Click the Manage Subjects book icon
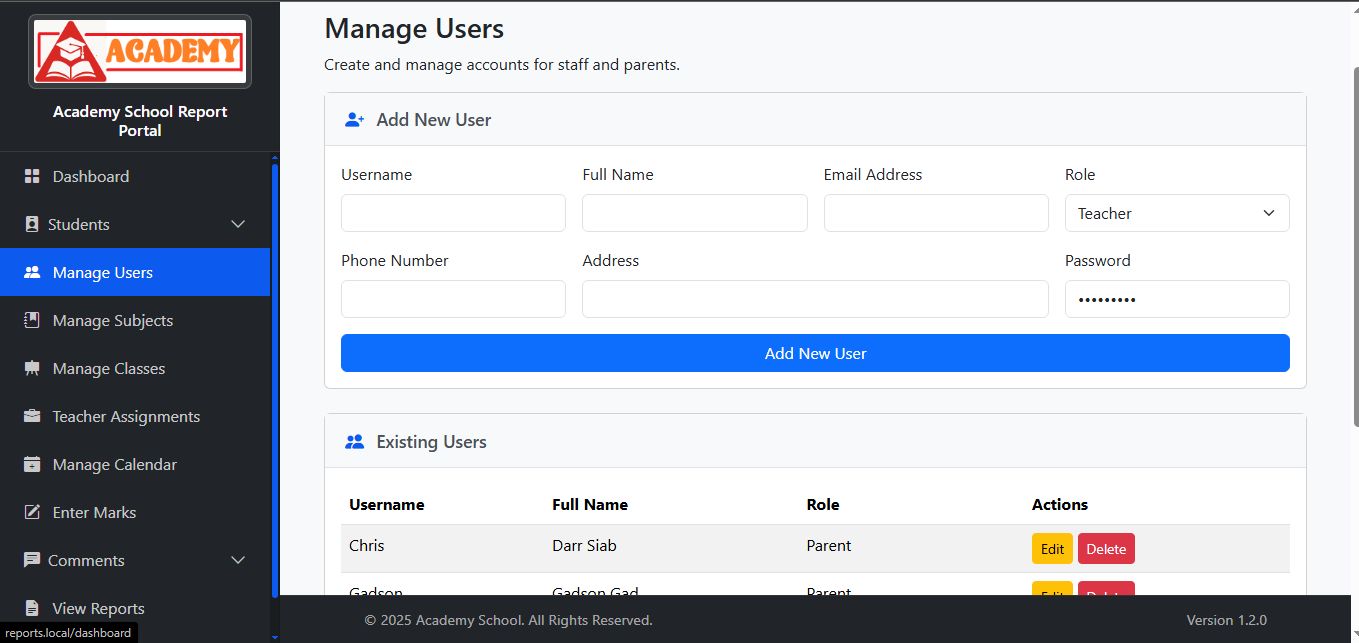 click(32, 320)
